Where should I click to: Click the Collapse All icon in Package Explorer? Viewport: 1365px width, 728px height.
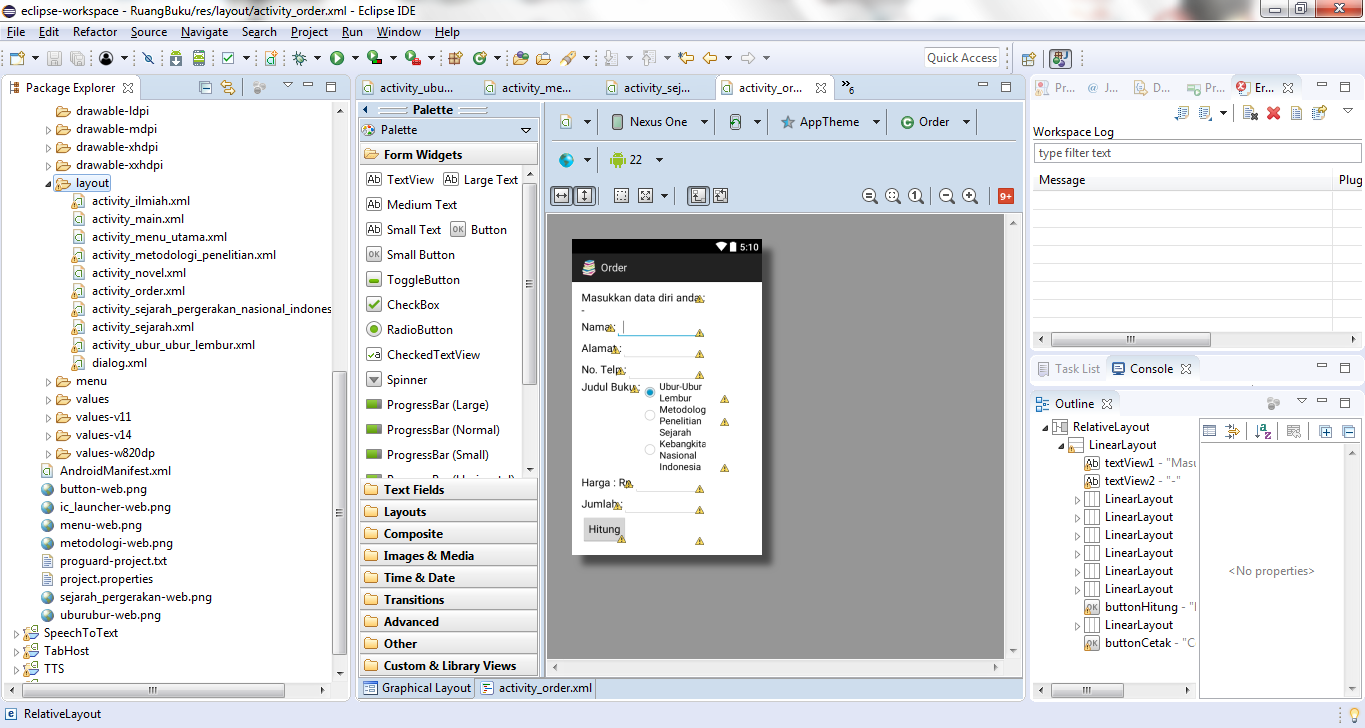click(x=206, y=88)
